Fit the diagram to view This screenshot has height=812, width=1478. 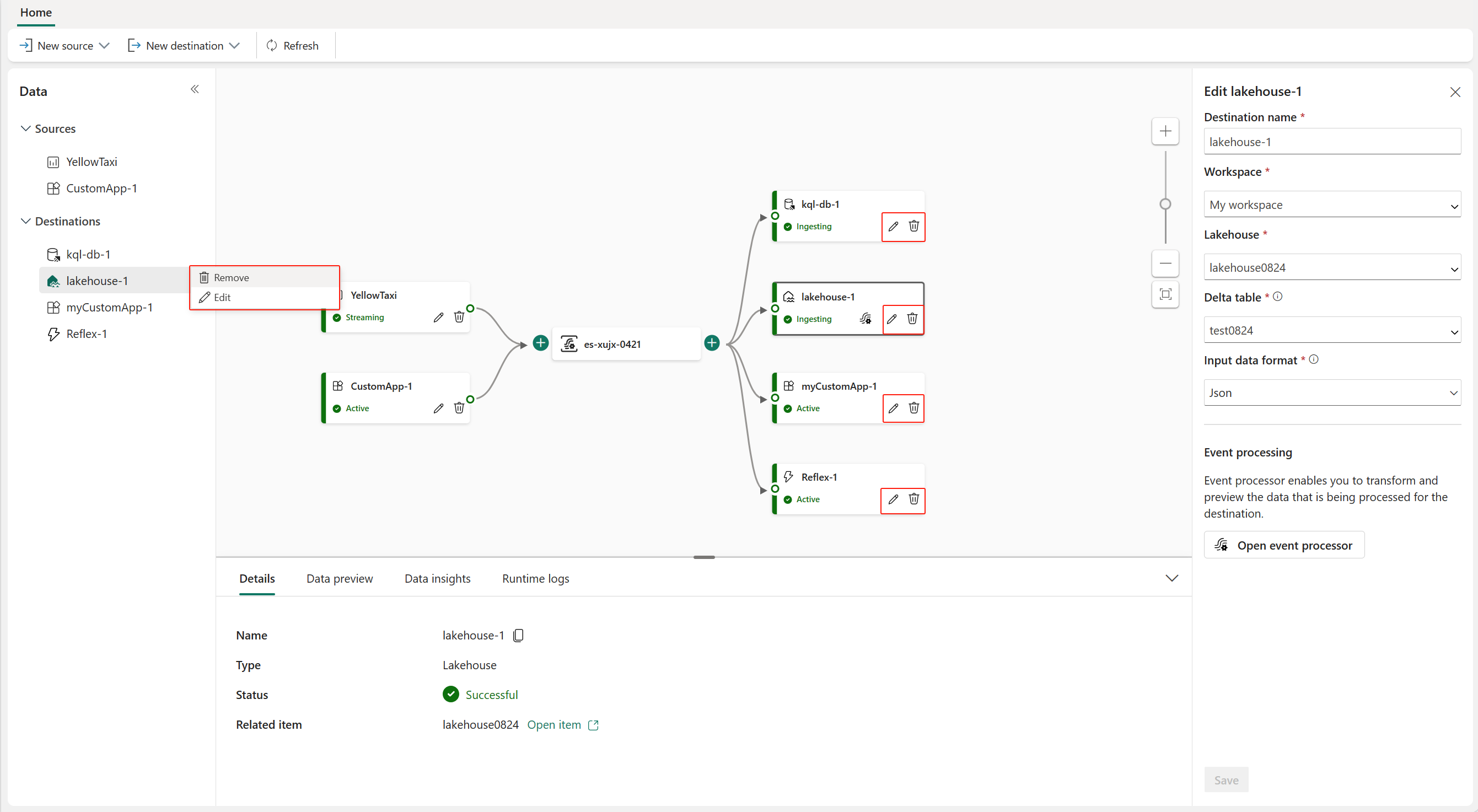point(1165,294)
